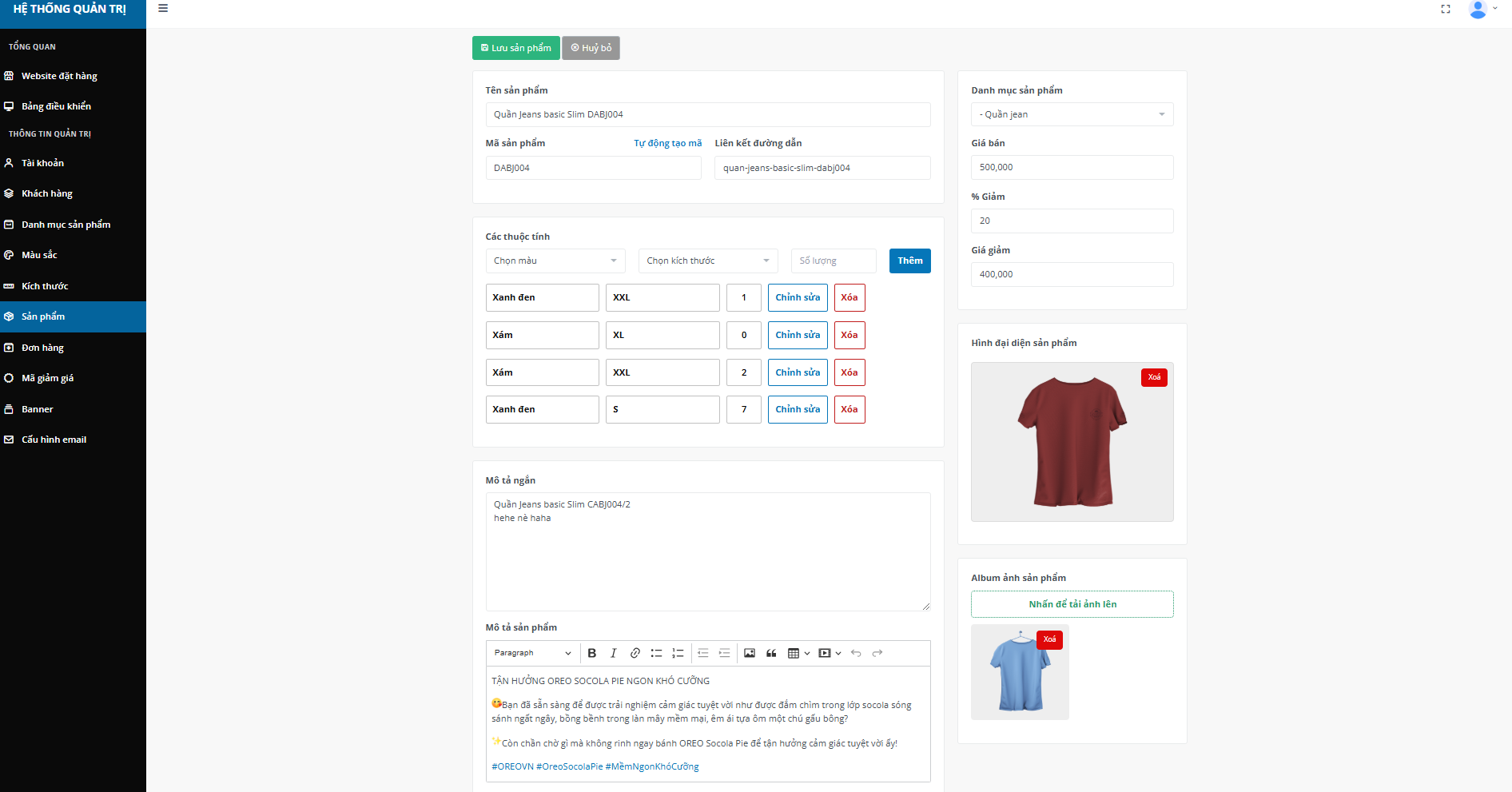
Task: Toggle bold formatting in description editor
Action: point(592,653)
